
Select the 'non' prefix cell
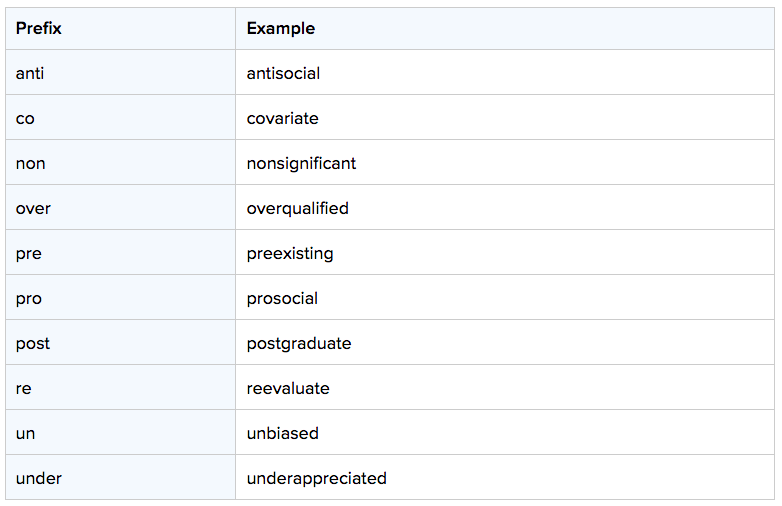click(x=120, y=163)
